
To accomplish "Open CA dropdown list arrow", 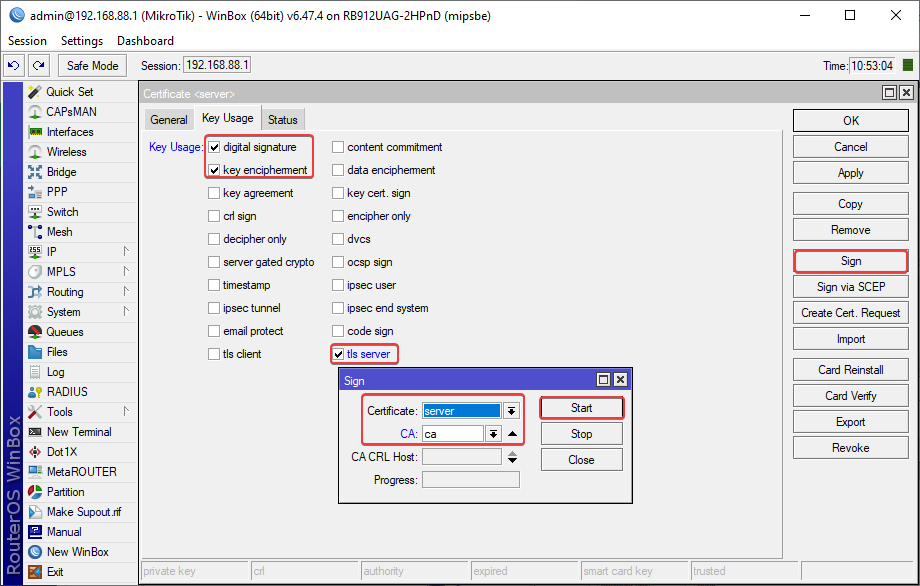I will pyautogui.click(x=493, y=434).
